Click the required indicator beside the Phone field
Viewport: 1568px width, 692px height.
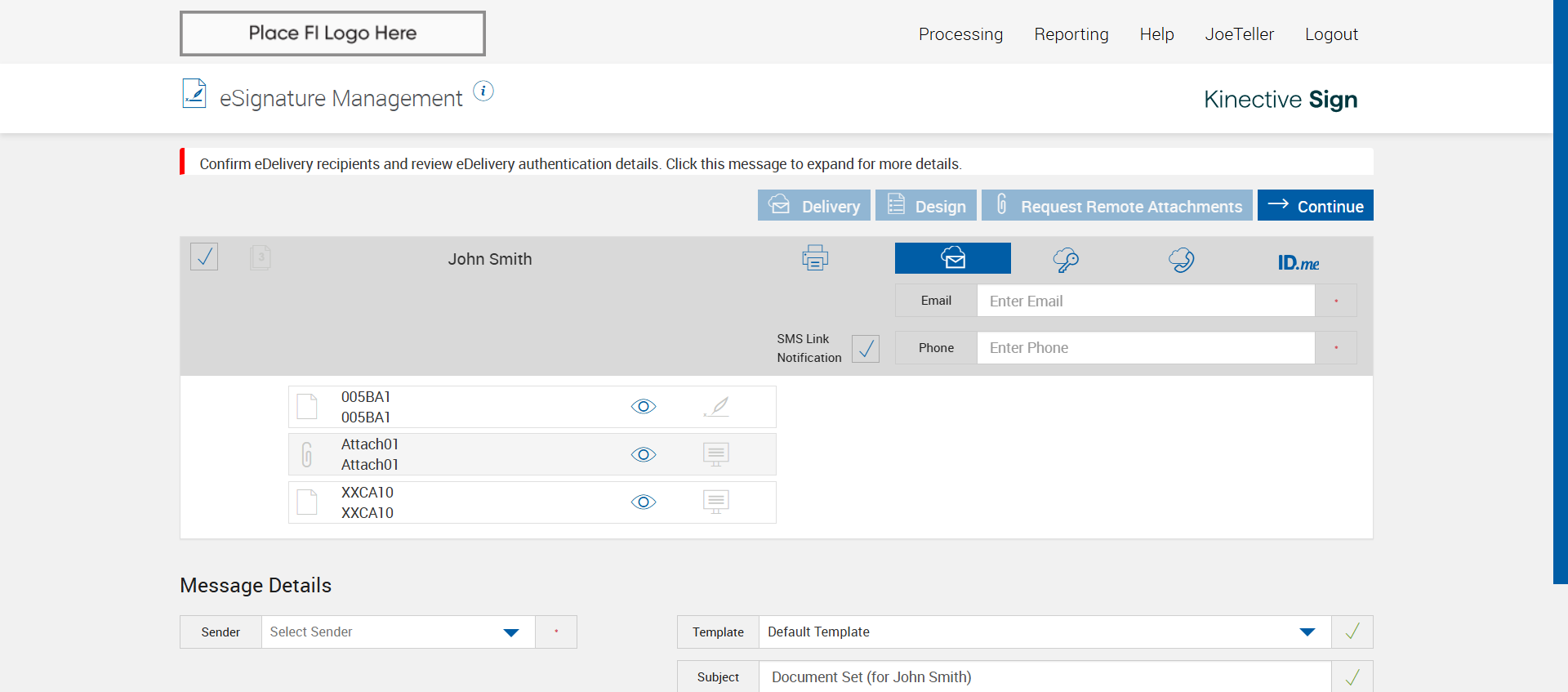coord(1336,347)
